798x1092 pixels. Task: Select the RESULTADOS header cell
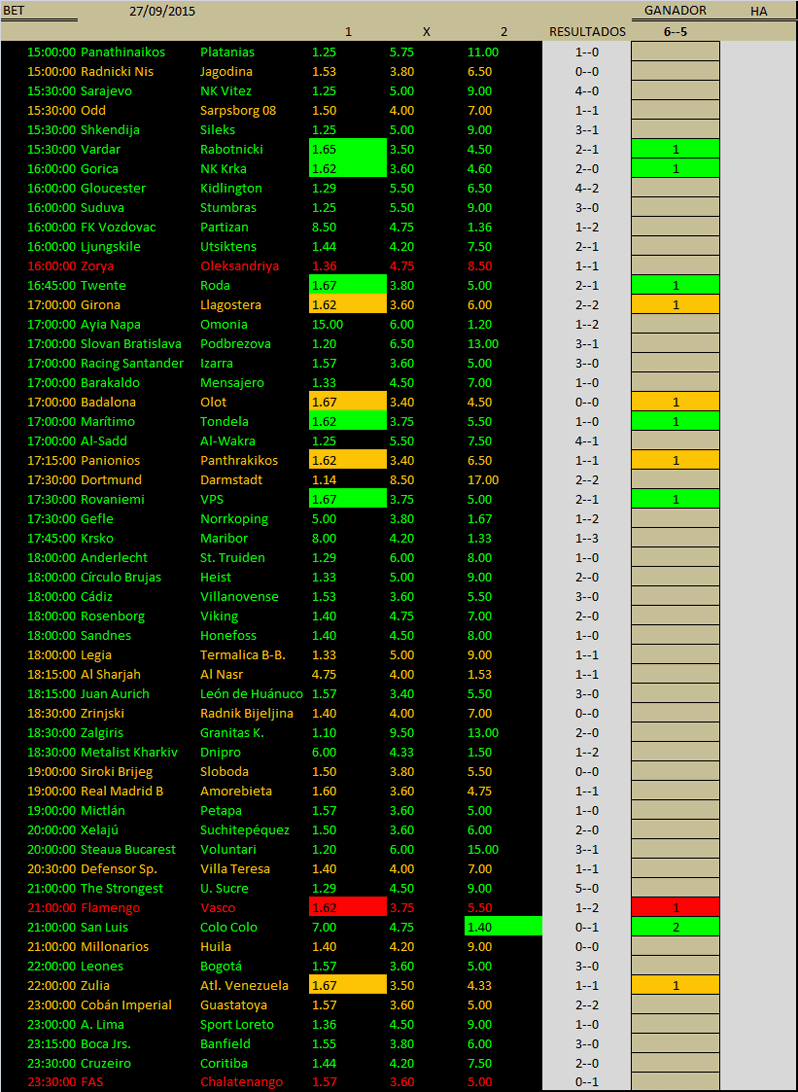[587, 31]
